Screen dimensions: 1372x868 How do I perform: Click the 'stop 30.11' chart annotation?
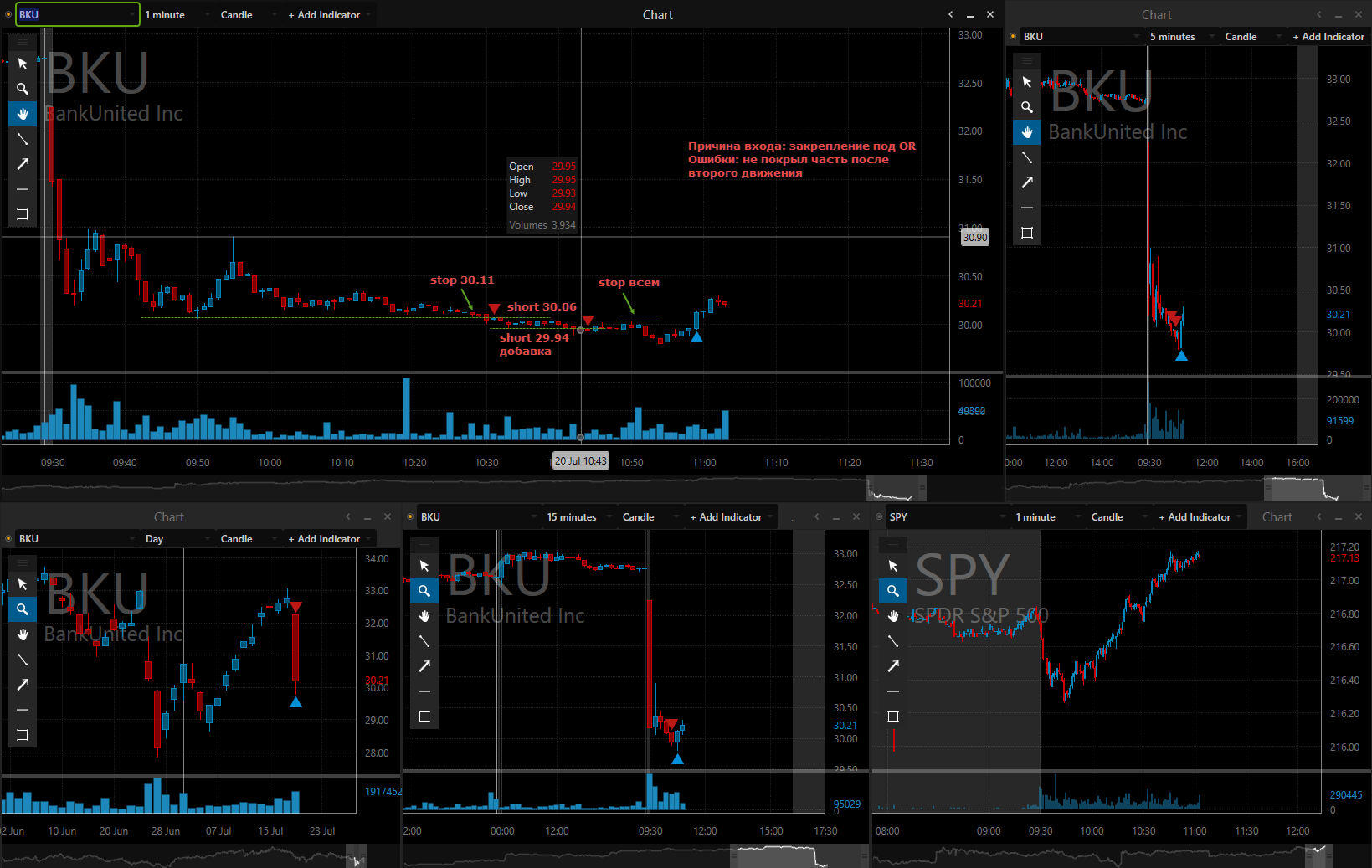pyautogui.click(x=462, y=280)
